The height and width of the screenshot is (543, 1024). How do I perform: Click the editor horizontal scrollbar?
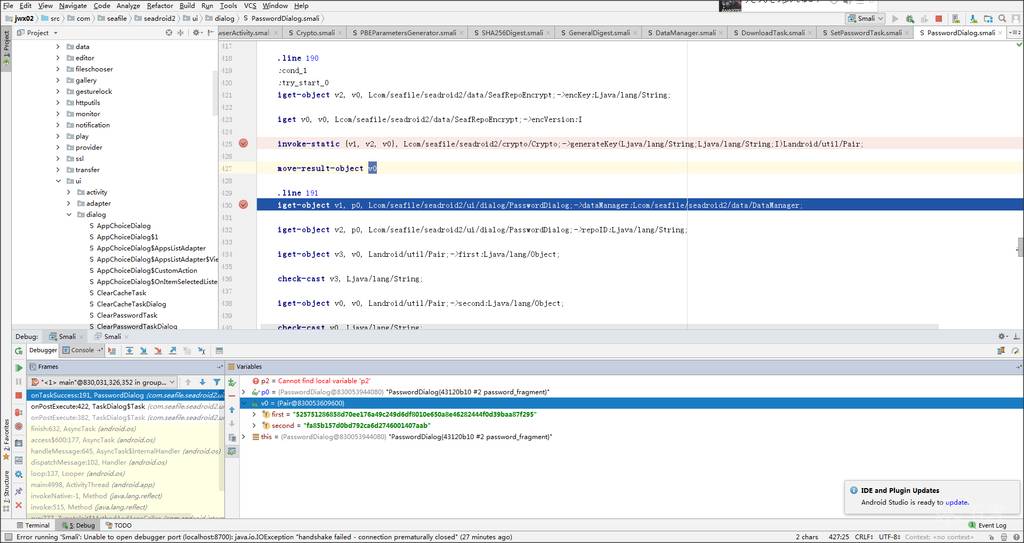pyautogui.click(x=598, y=326)
